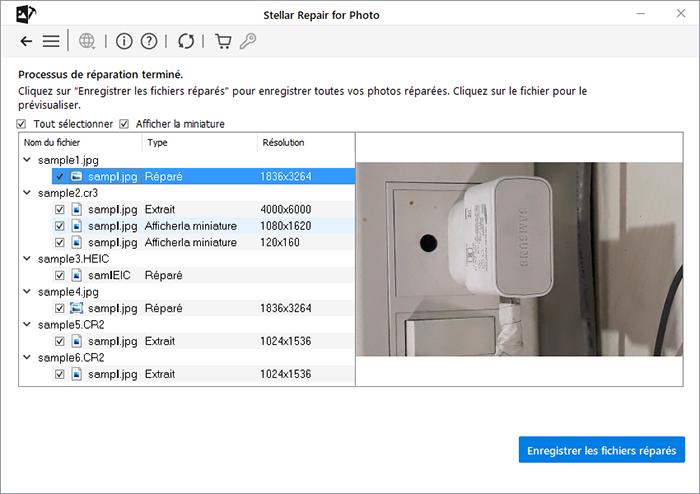Collapse the sample6.CR2 tree node
This screenshot has width=700, height=494.
click(27, 357)
